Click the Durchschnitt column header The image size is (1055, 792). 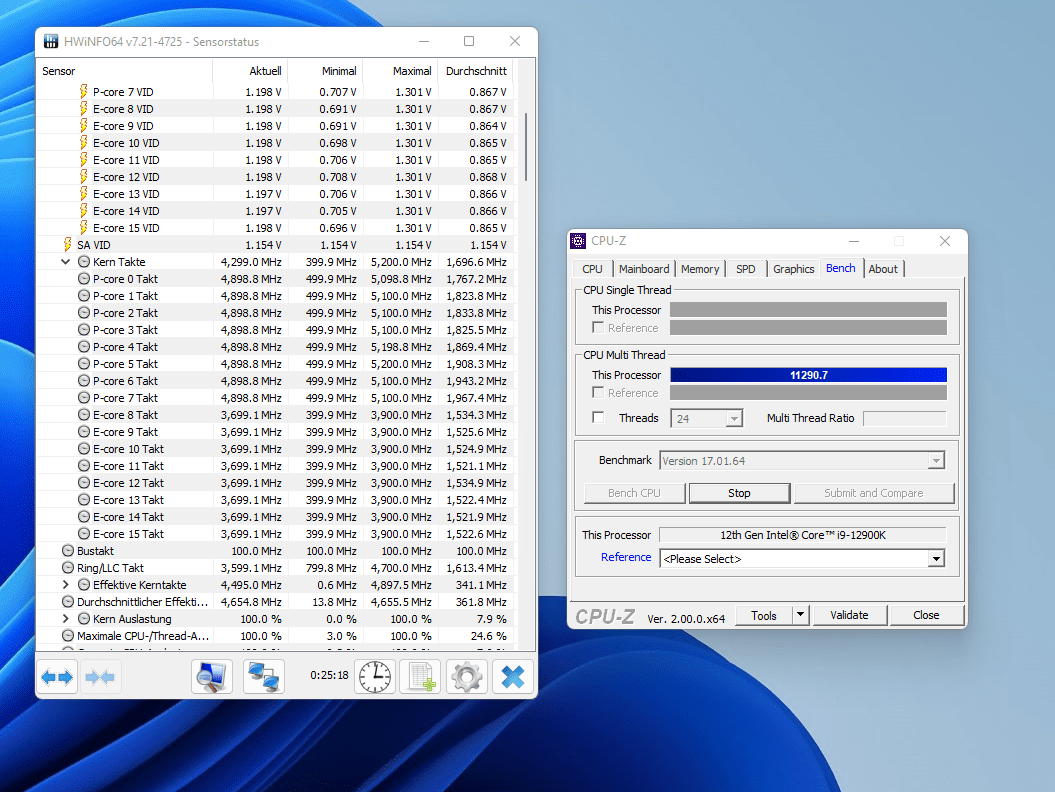(476, 71)
